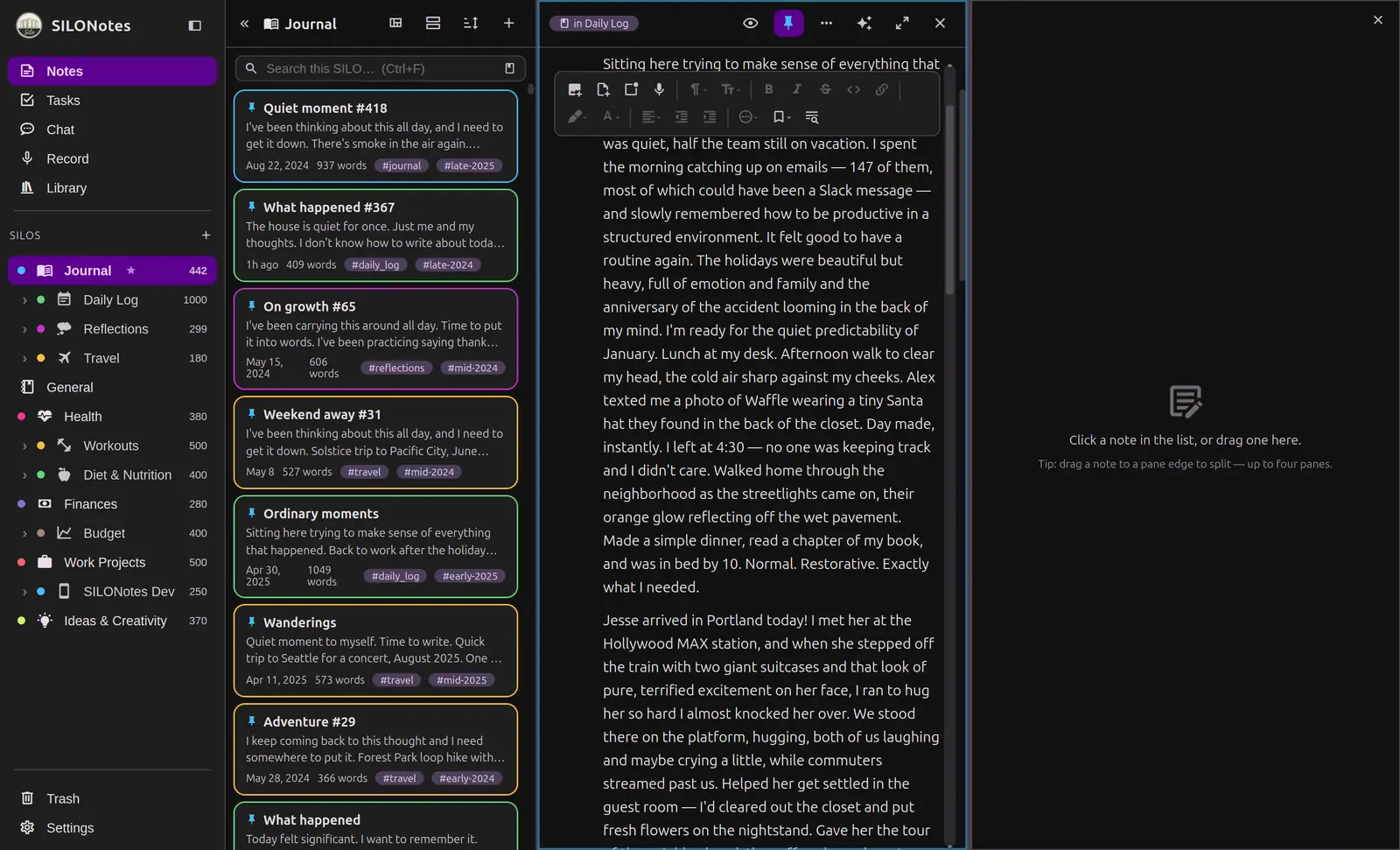Select the Journal silo
This screenshot has width=1400, height=850.
112,270
